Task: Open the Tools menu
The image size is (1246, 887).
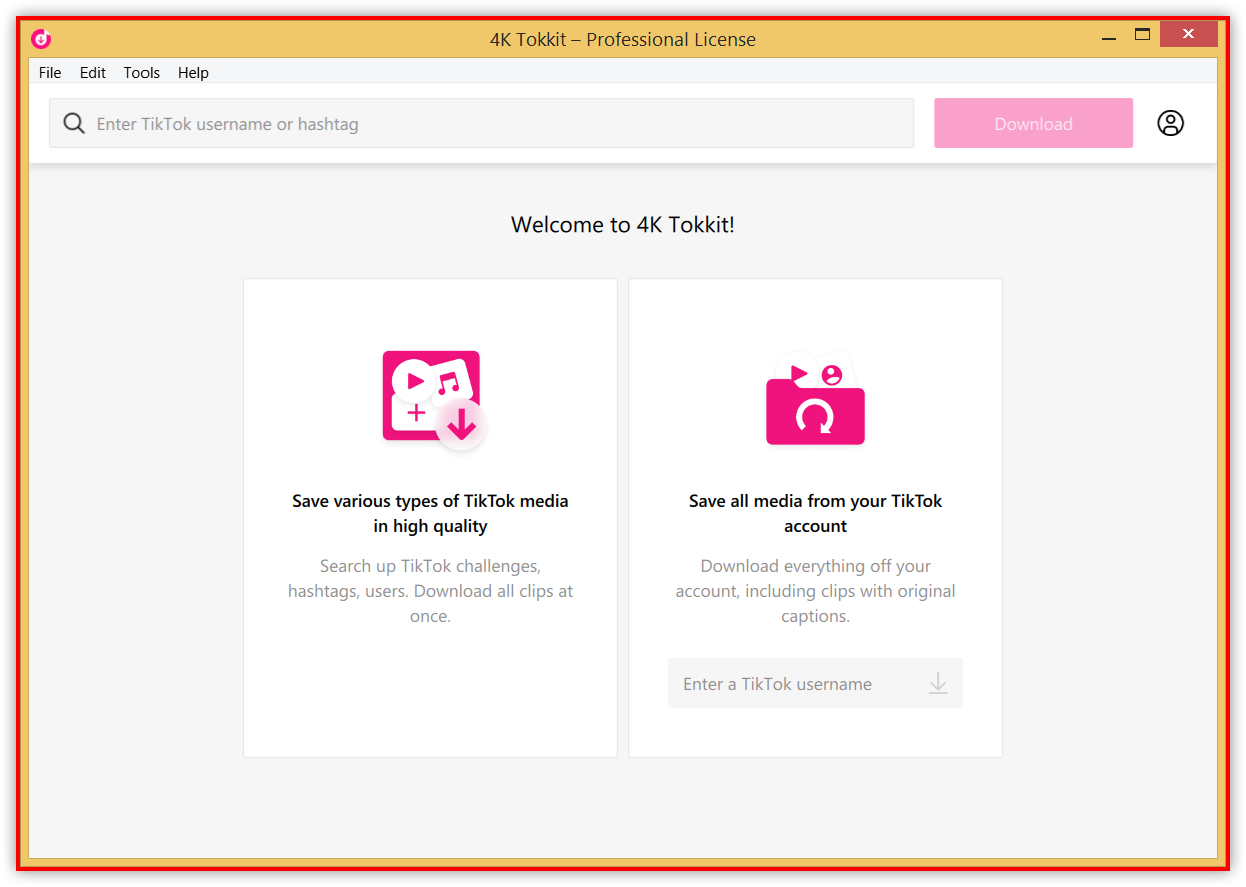Action: pos(142,72)
